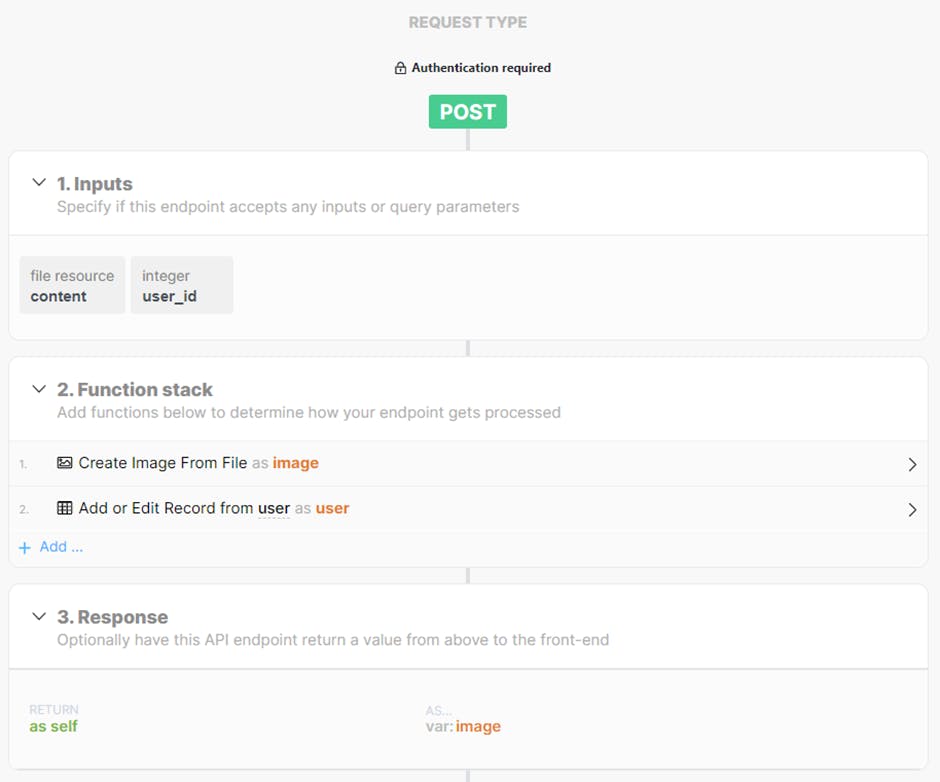Open Add or Edit Record step arrow

tap(911, 509)
